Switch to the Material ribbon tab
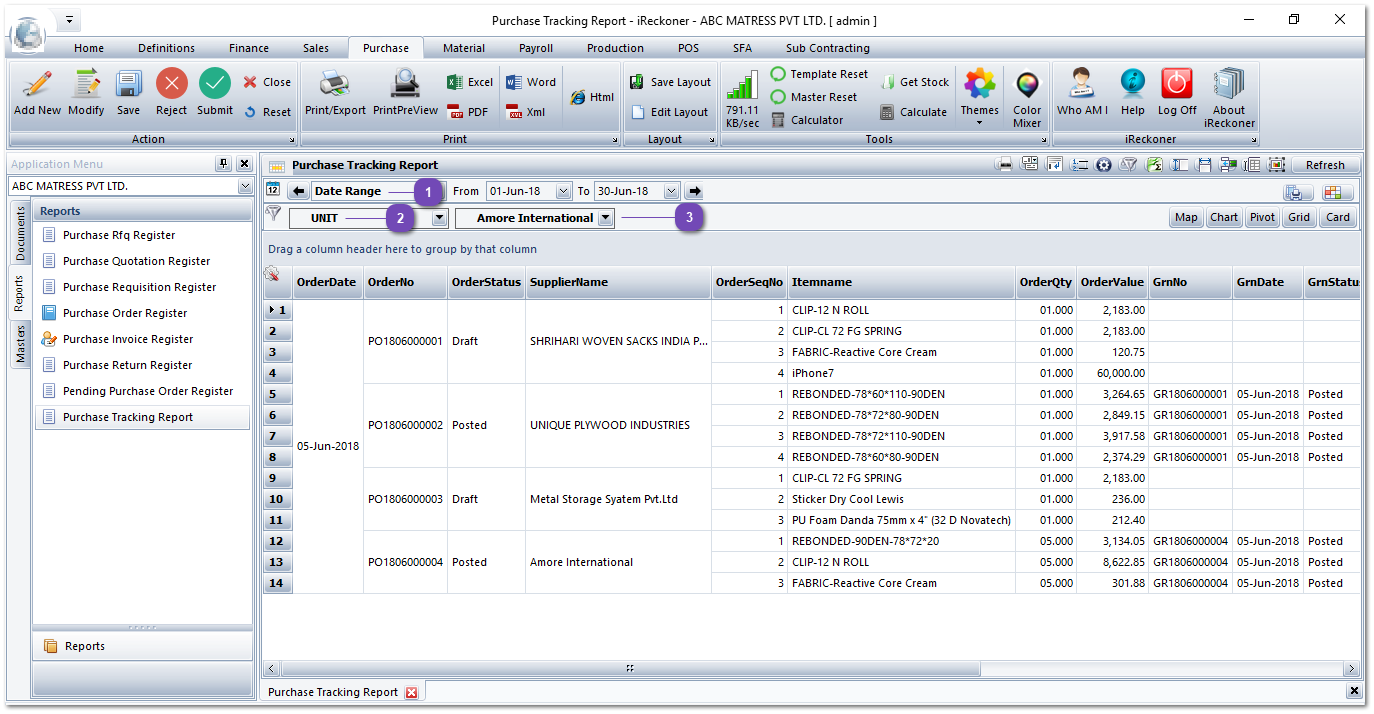The width and height of the screenshot is (1374, 714). [464, 47]
